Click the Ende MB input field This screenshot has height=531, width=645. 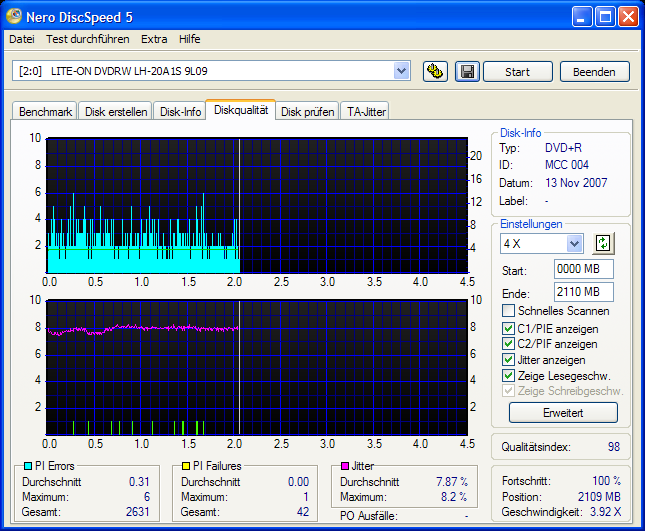(x=582, y=292)
